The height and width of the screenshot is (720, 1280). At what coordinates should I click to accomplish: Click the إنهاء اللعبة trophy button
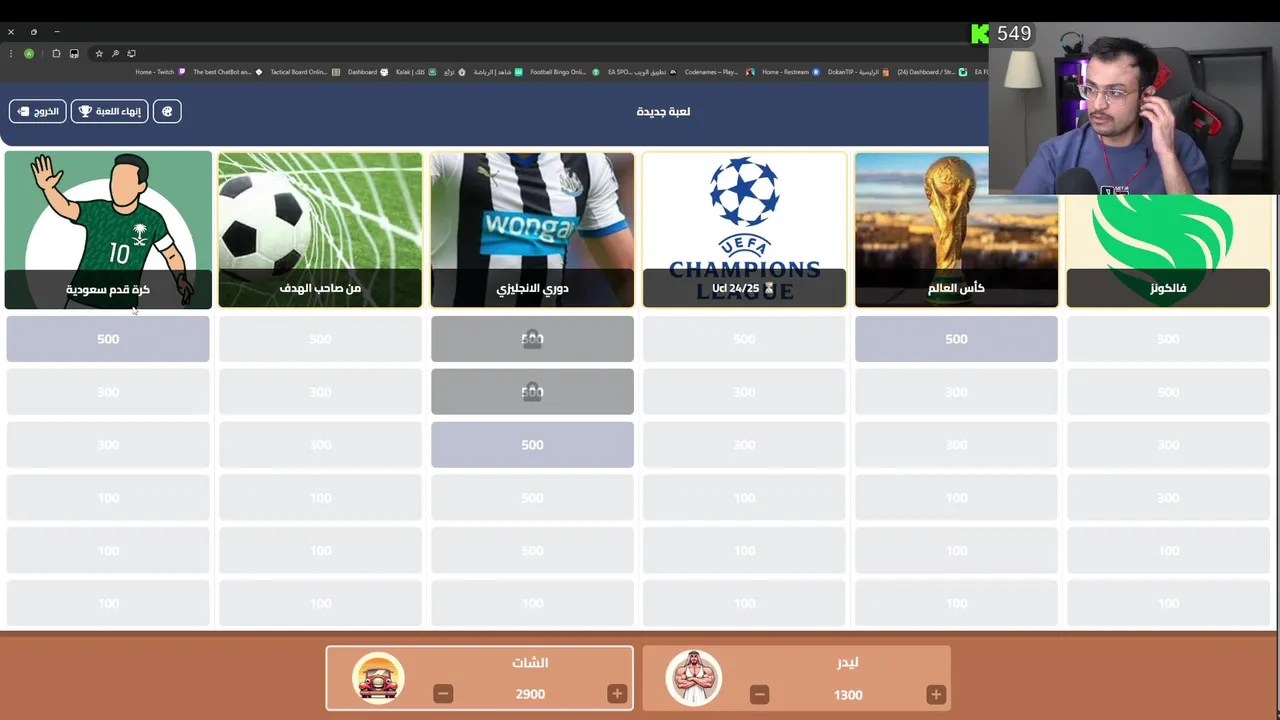point(110,111)
